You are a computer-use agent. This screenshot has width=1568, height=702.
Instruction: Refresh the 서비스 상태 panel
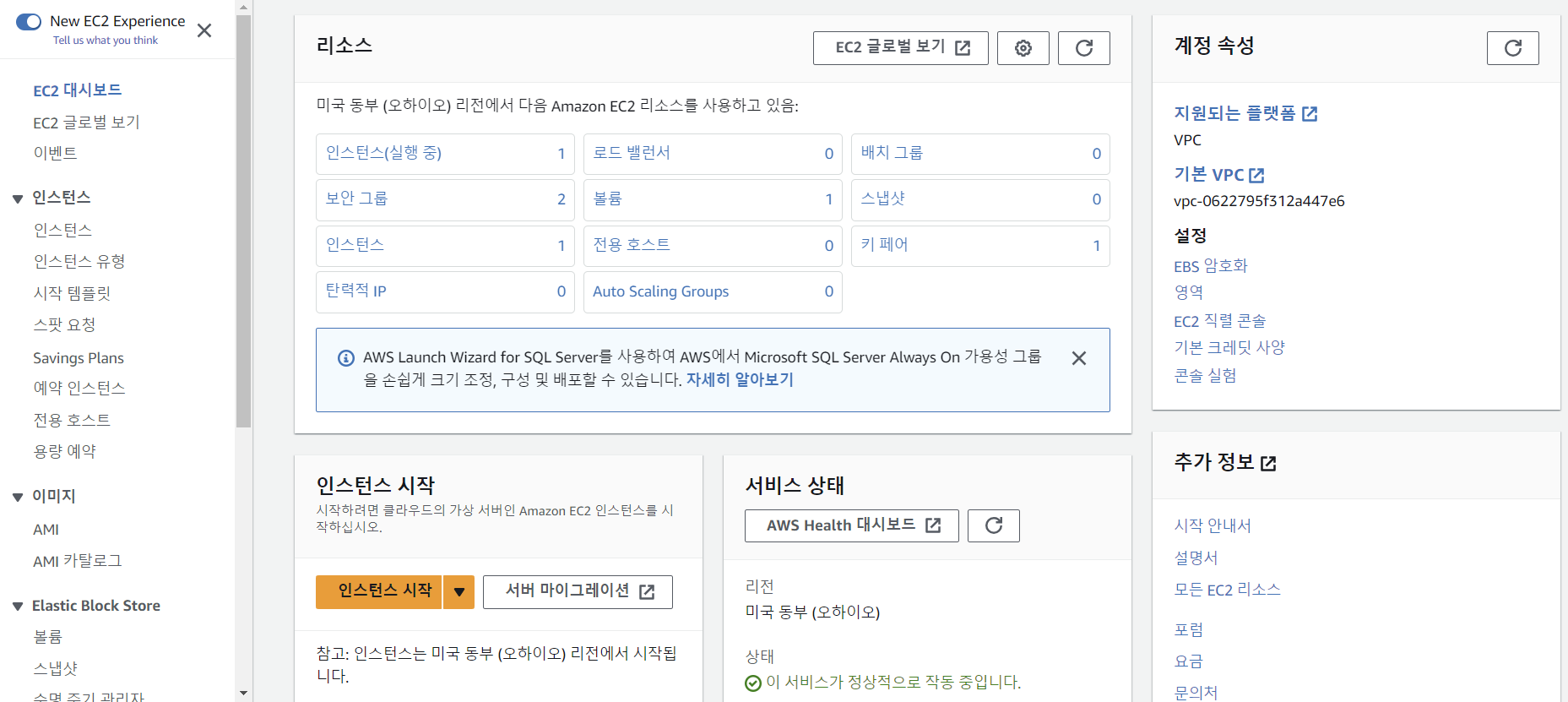pyautogui.click(x=994, y=525)
